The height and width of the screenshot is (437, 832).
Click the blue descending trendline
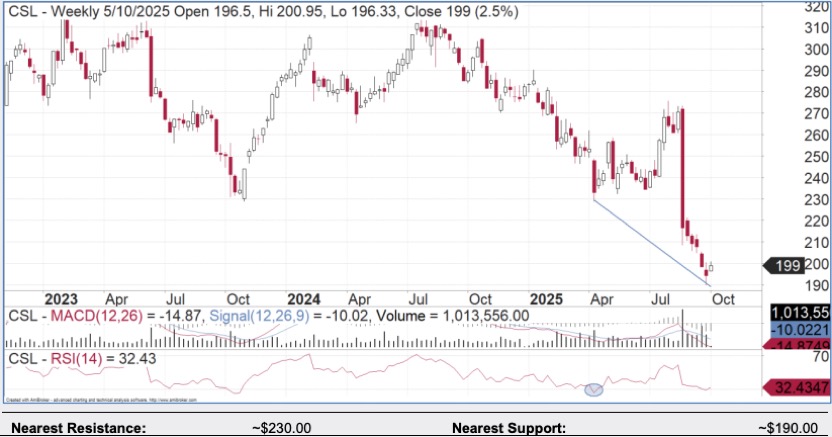pyautogui.click(x=650, y=242)
